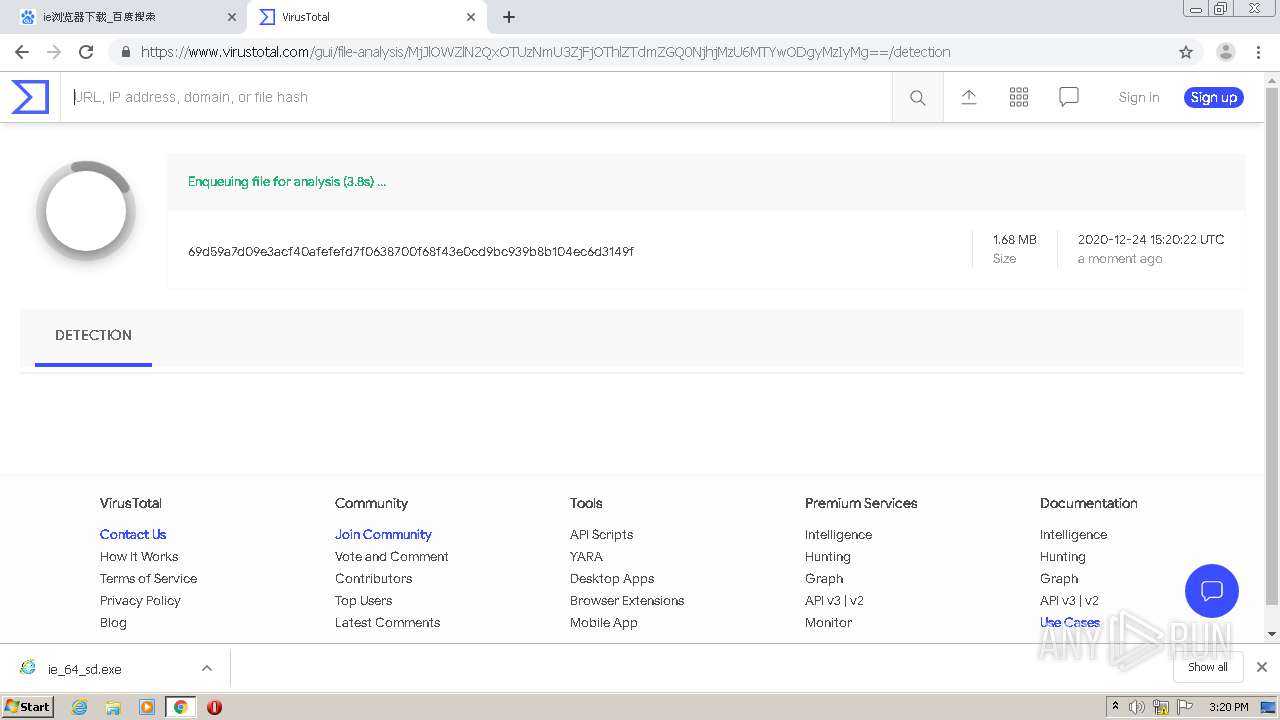Screen dimensions: 1280x720
Task: Click the VirusTotal sigma logo
Action: 30,97
